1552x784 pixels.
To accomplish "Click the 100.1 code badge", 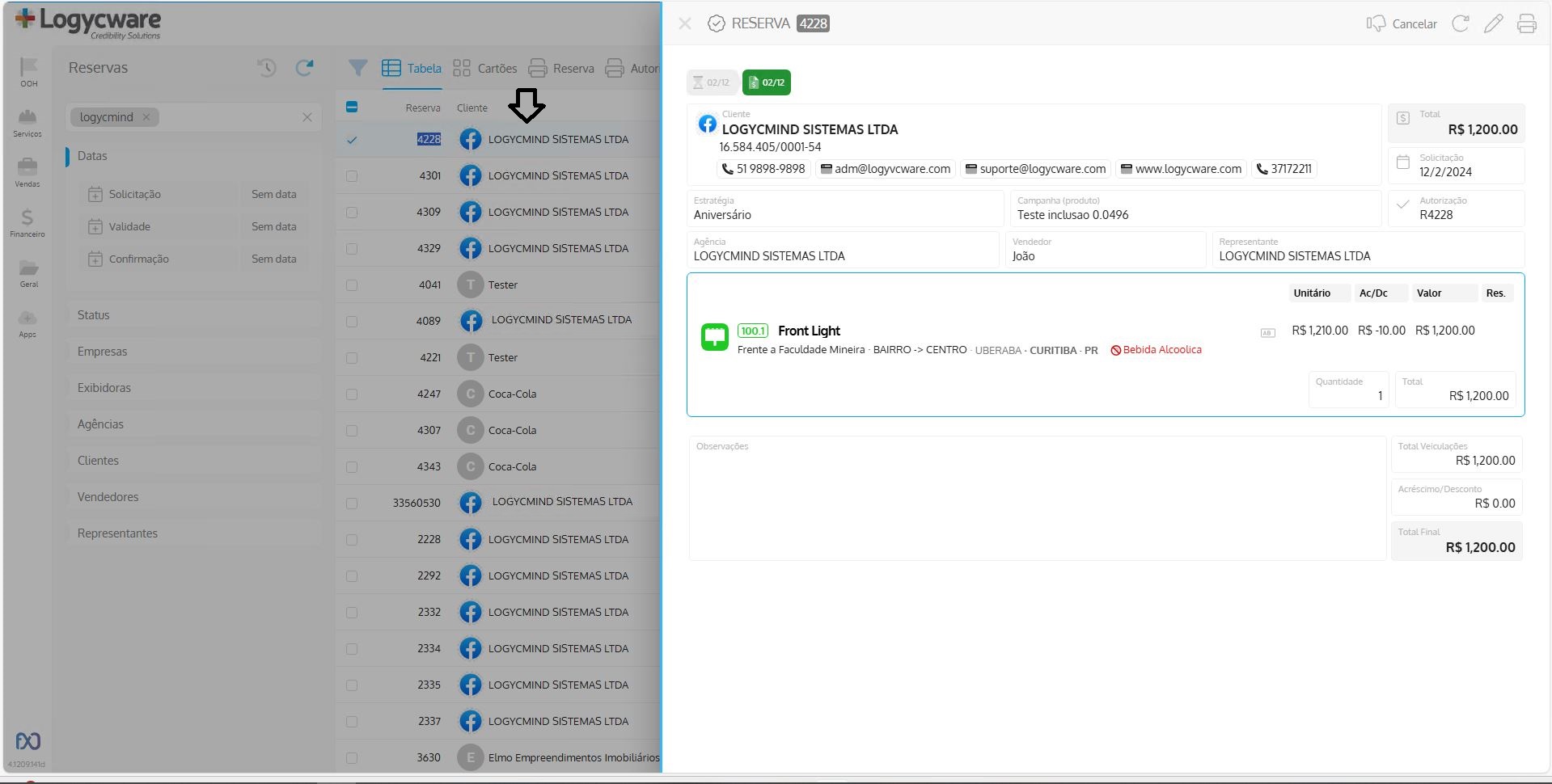I will [753, 331].
